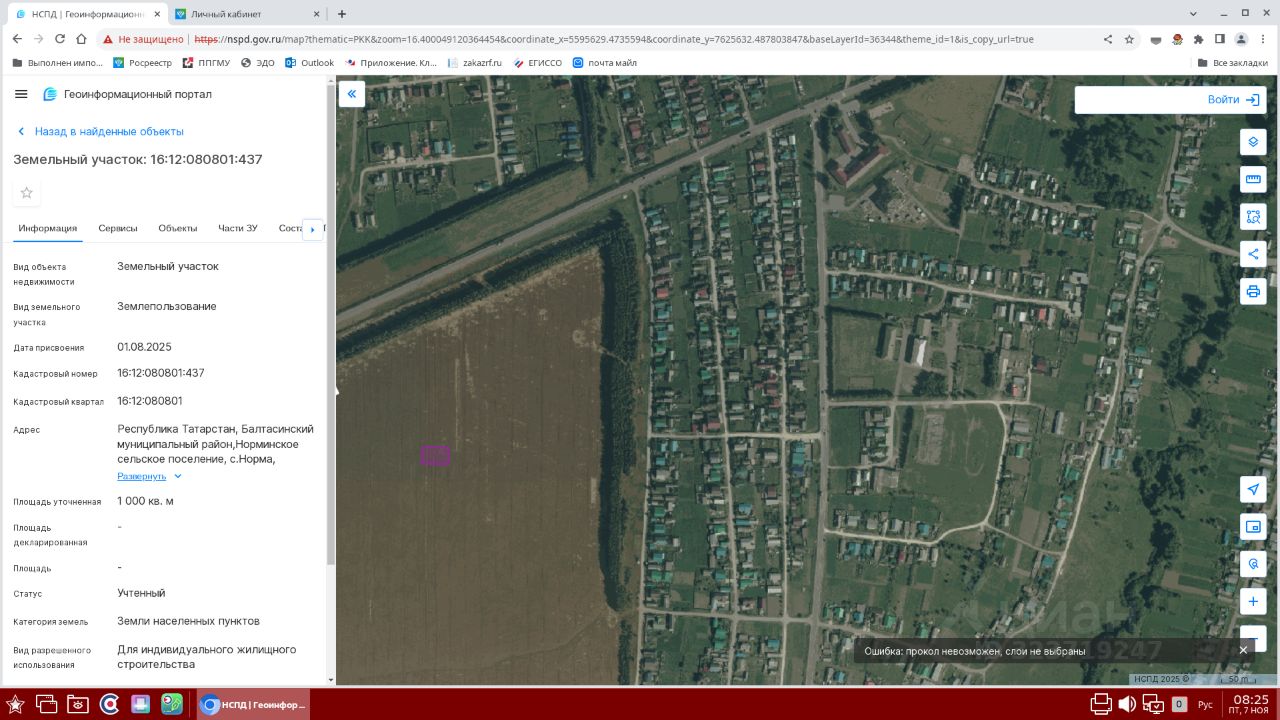Open the star start menu in the taskbar
The image size is (1280, 720).
15,704
